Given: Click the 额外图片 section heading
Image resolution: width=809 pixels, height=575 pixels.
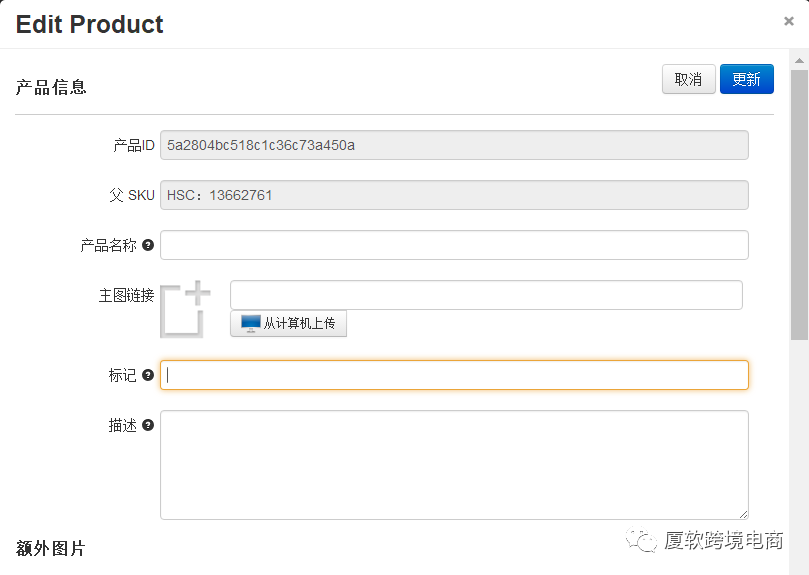Looking at the screenshot, I should coord(51,548).
